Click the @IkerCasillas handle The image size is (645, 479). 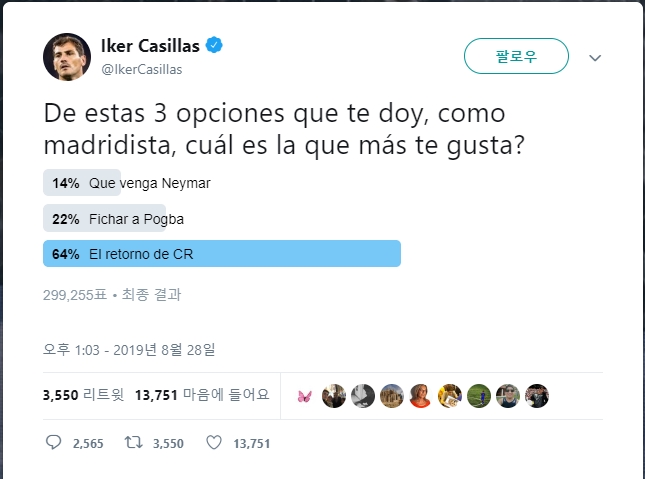(x=142, y=70)
